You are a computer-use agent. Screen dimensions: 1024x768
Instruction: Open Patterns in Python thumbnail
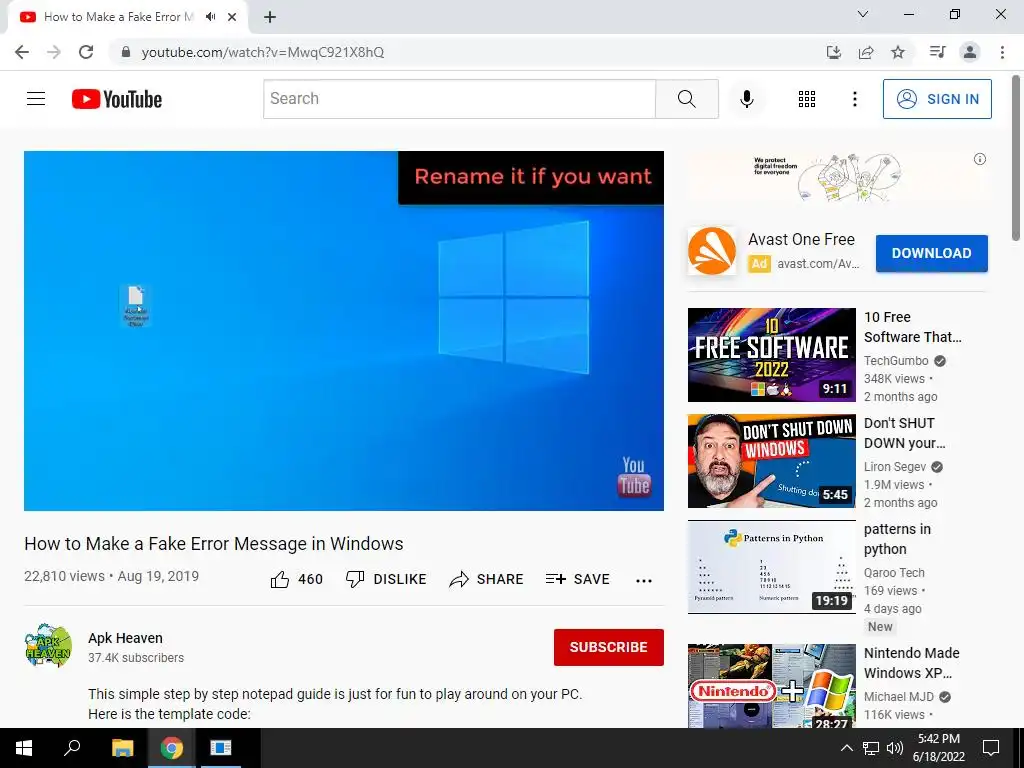[x=771, y=567]
